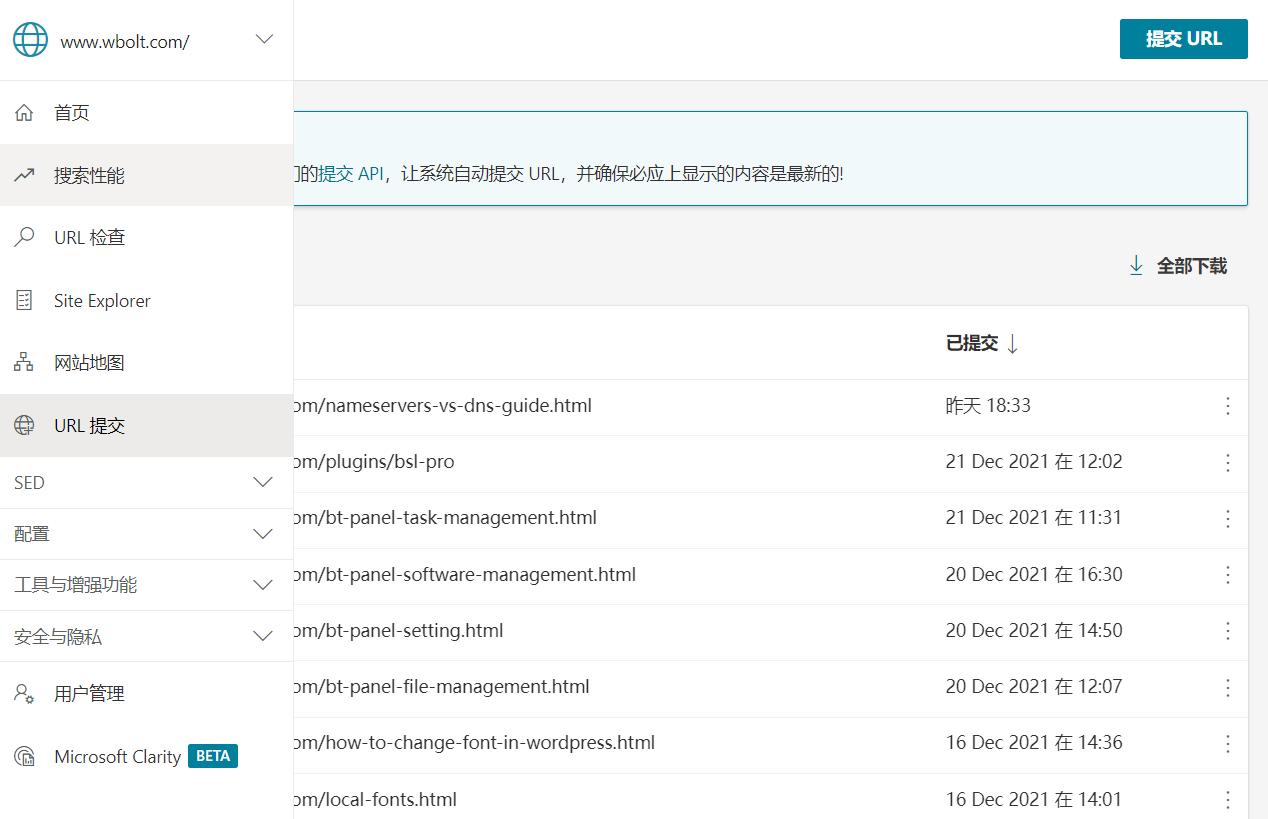
Task: Open kebab menu for nameservers-vs-dns-guide.html row
Action: (1227, 406)
